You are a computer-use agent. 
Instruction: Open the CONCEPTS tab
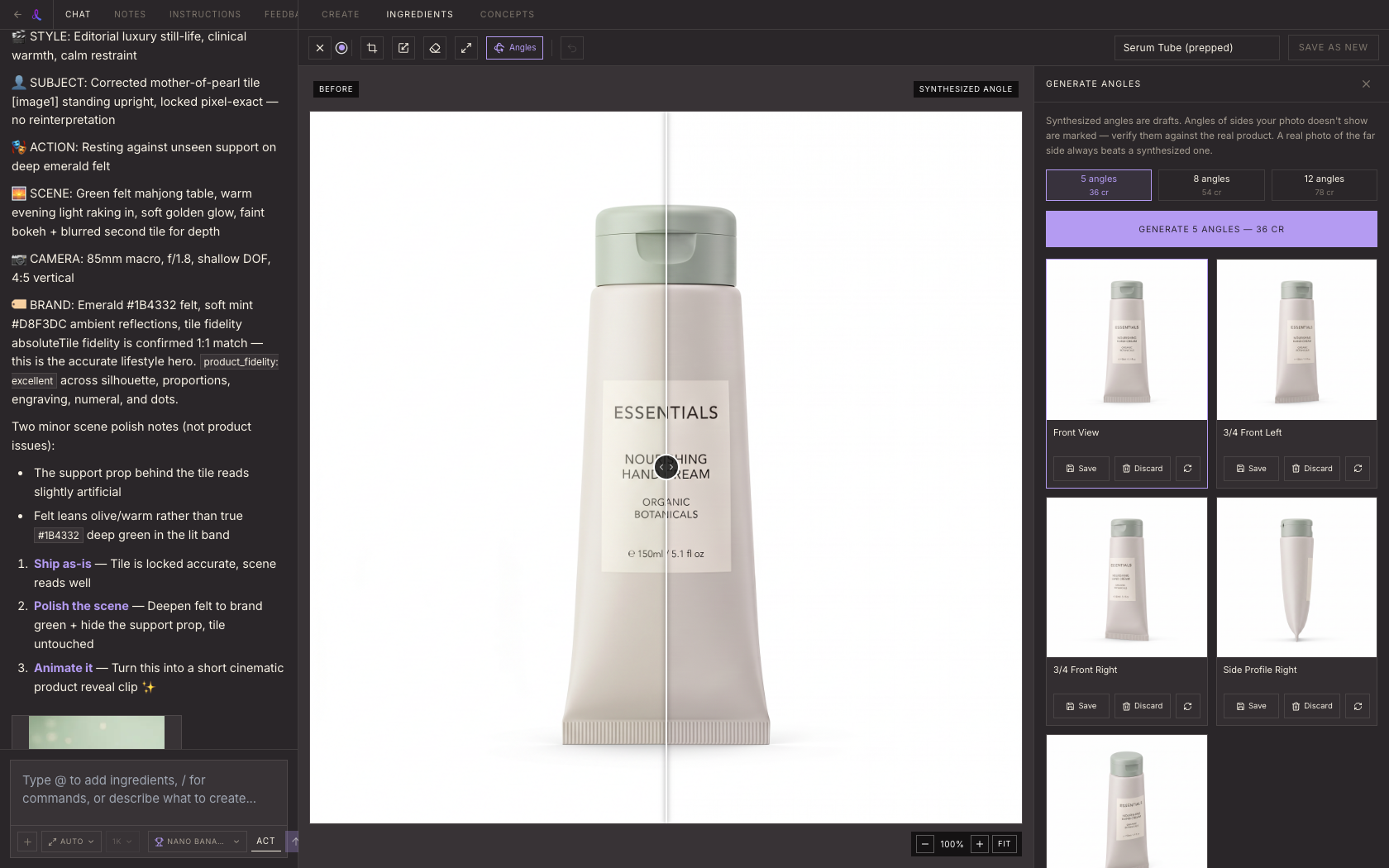click(507, 14)
